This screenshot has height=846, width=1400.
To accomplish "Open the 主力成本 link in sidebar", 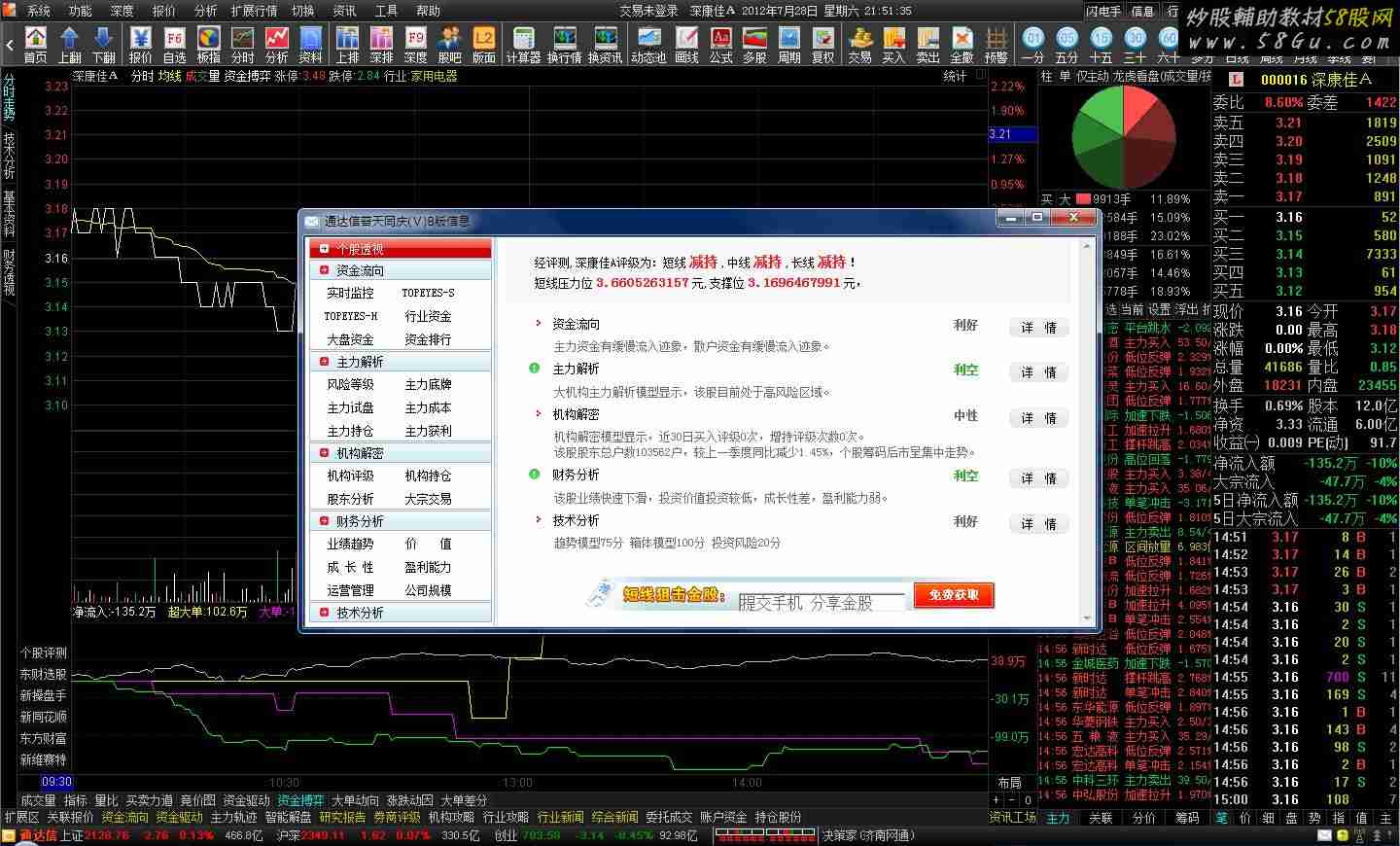I will (428, 407).
